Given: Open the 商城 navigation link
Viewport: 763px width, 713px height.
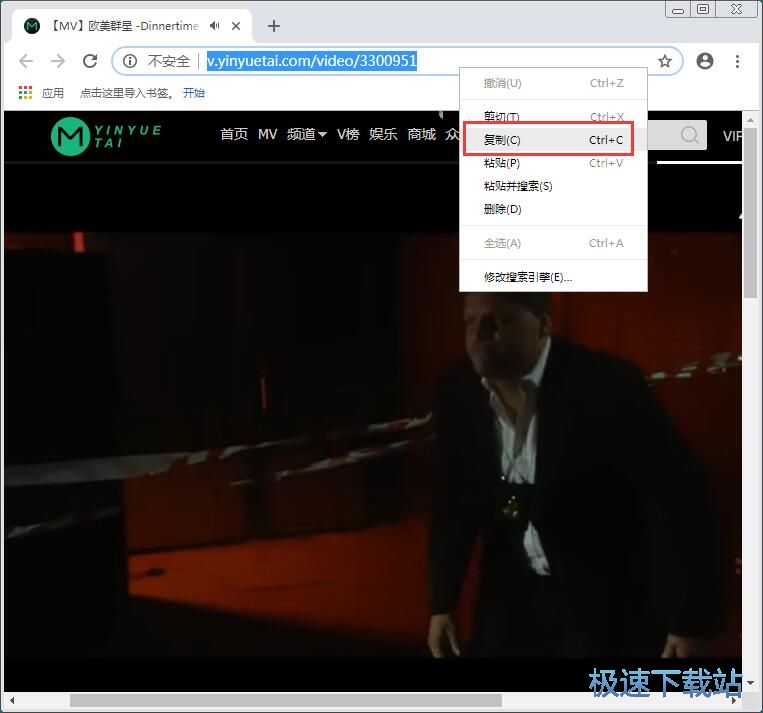Looking at the screenshot, I should click(x=421, y=134).
